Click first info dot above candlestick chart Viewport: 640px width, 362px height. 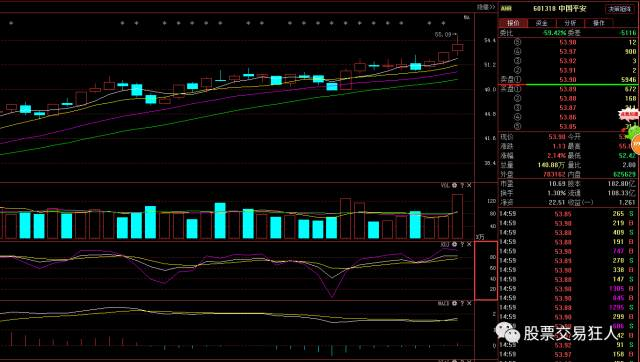coord(11,23)
